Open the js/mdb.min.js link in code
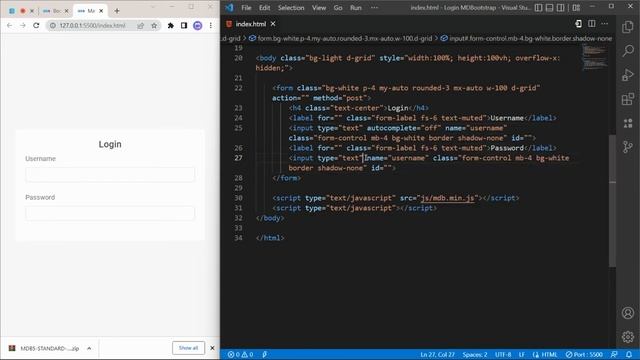The height and width of the screenshot is (360, 640). tap(447, 198)
